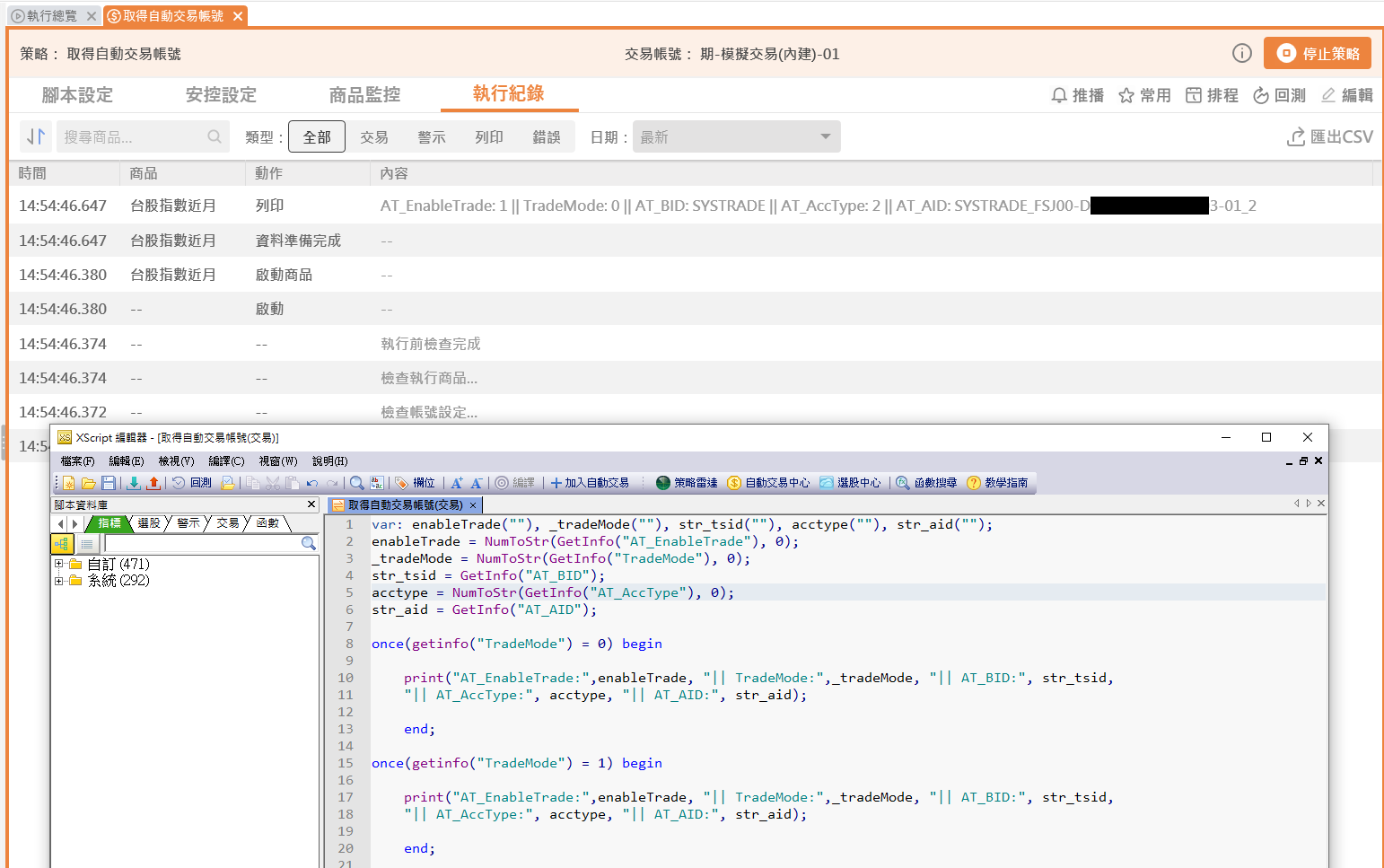Image resolution: width=1384 pixels, height=868 pixels.
Task: Expand the 系統 (292) folder
Action: pos(59,581)
